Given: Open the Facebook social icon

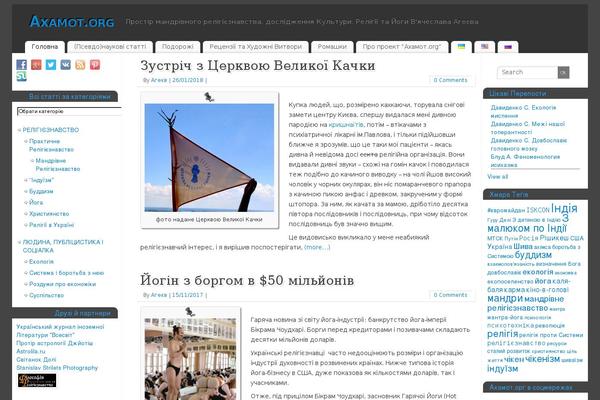Looking at the screenshot, I should [x=21, y=65].
